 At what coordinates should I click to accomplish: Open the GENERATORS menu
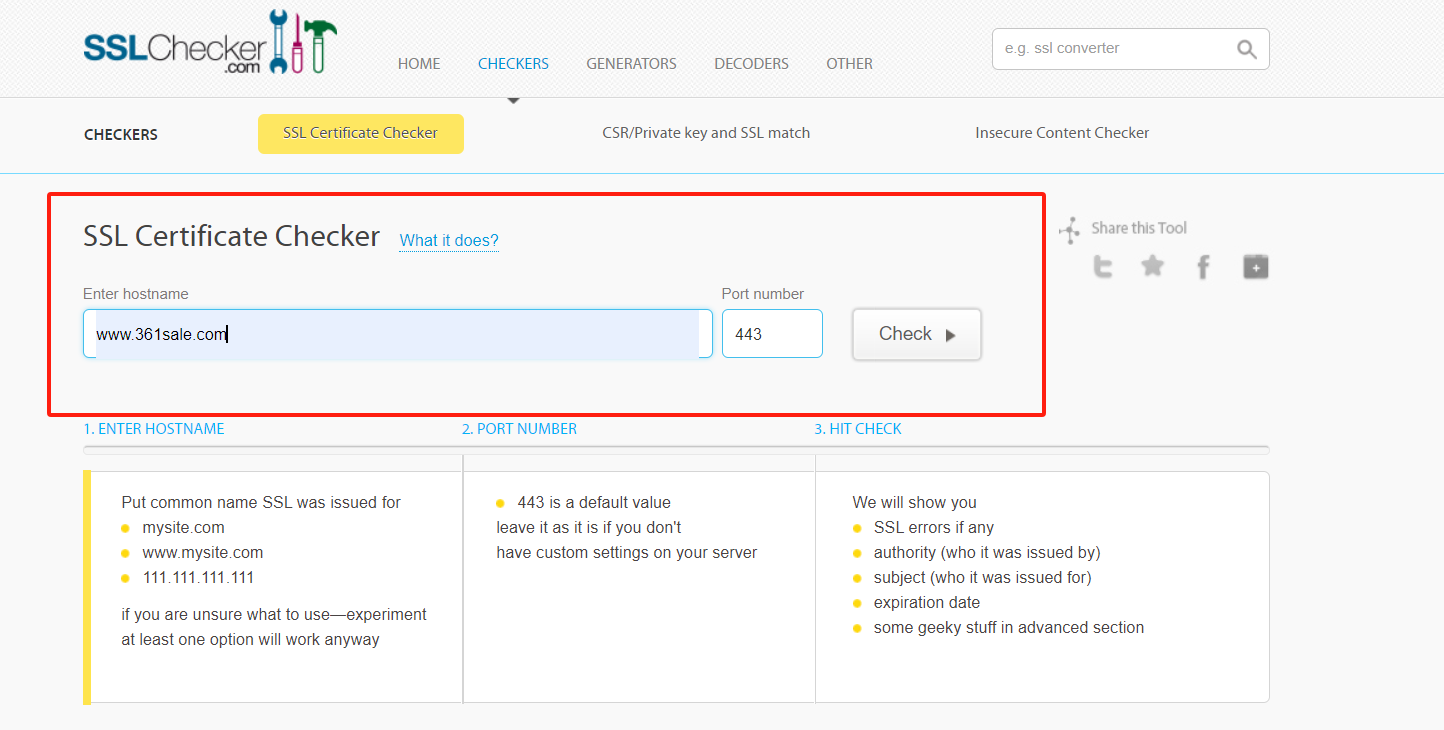click(631, 64)
